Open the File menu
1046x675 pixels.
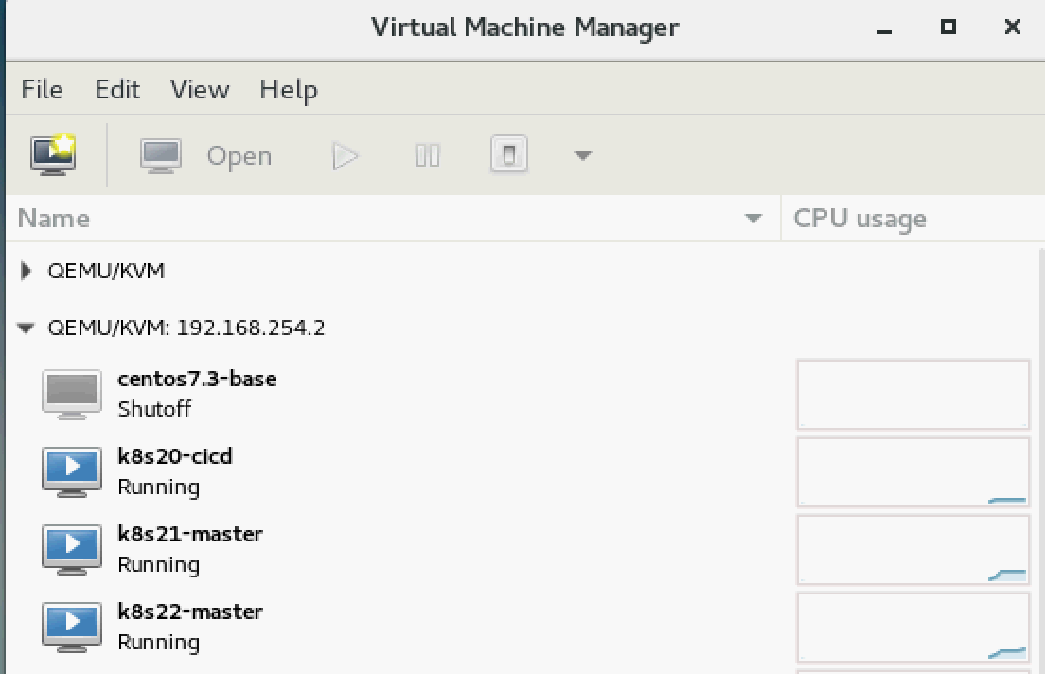[x=42, y=89]
